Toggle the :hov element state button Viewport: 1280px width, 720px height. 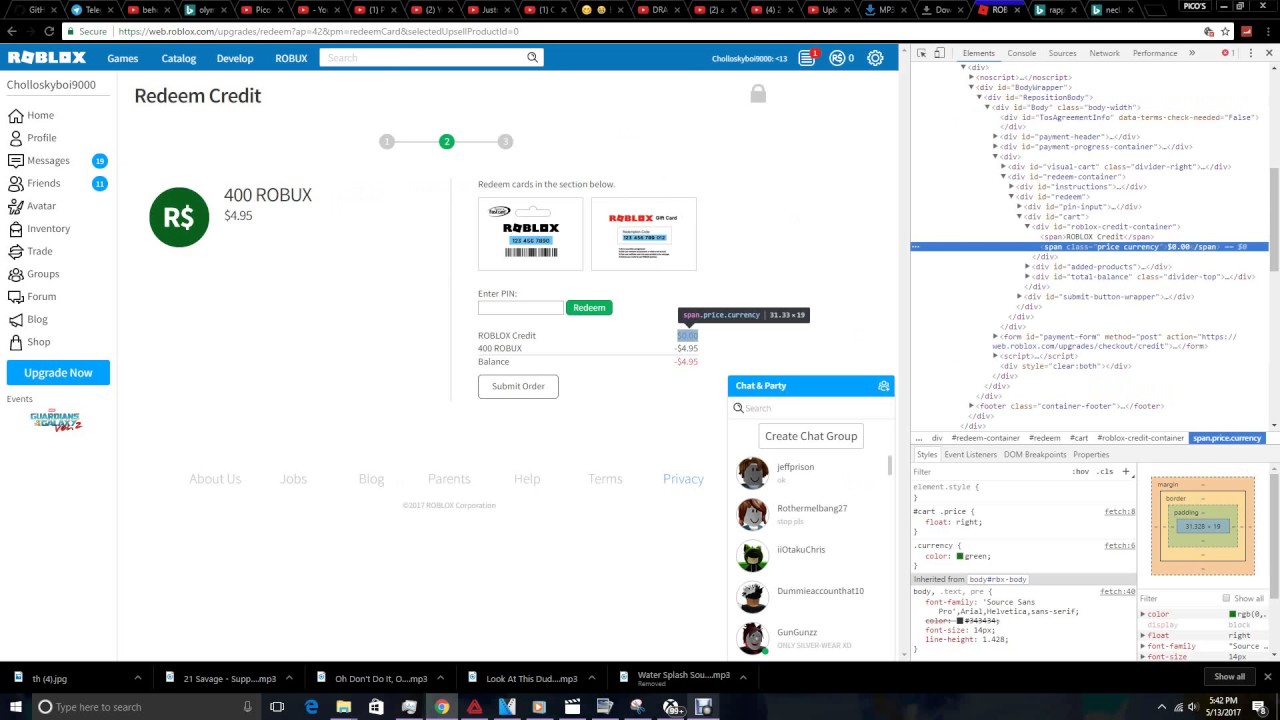tap(1080, 471)
